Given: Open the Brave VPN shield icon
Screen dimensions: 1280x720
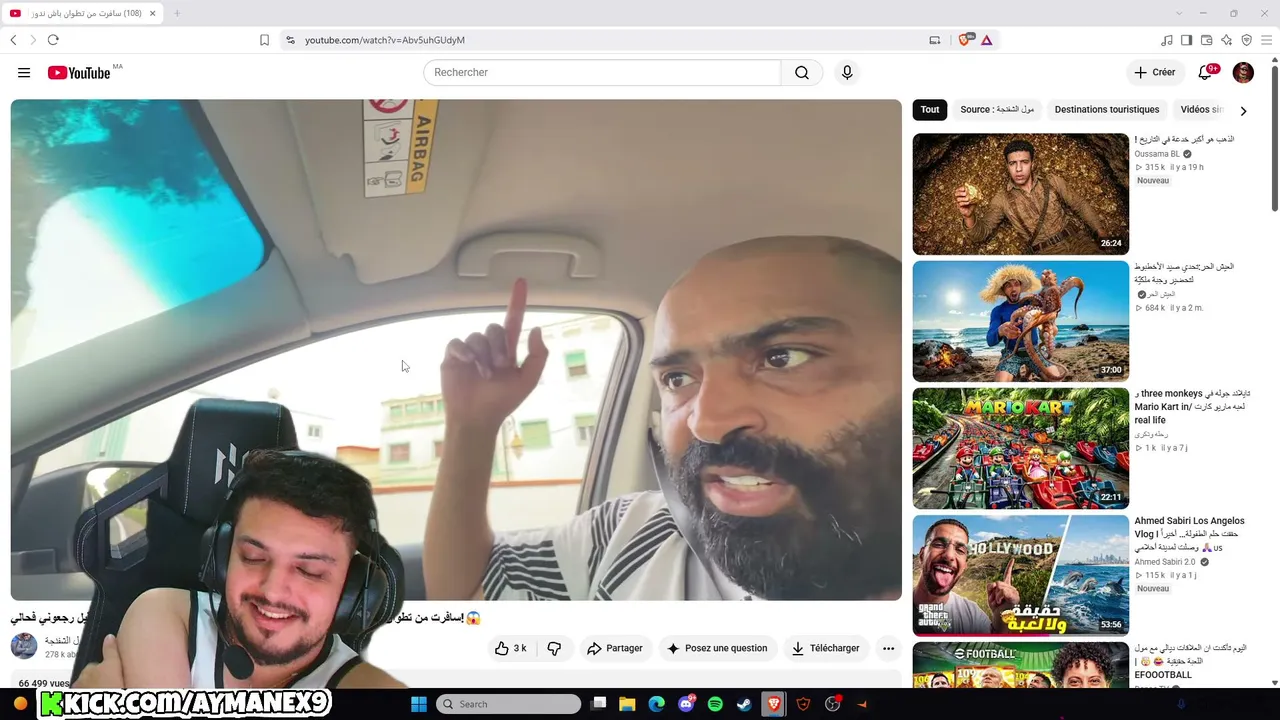Looking at the screenshot, I should 1246,40.
